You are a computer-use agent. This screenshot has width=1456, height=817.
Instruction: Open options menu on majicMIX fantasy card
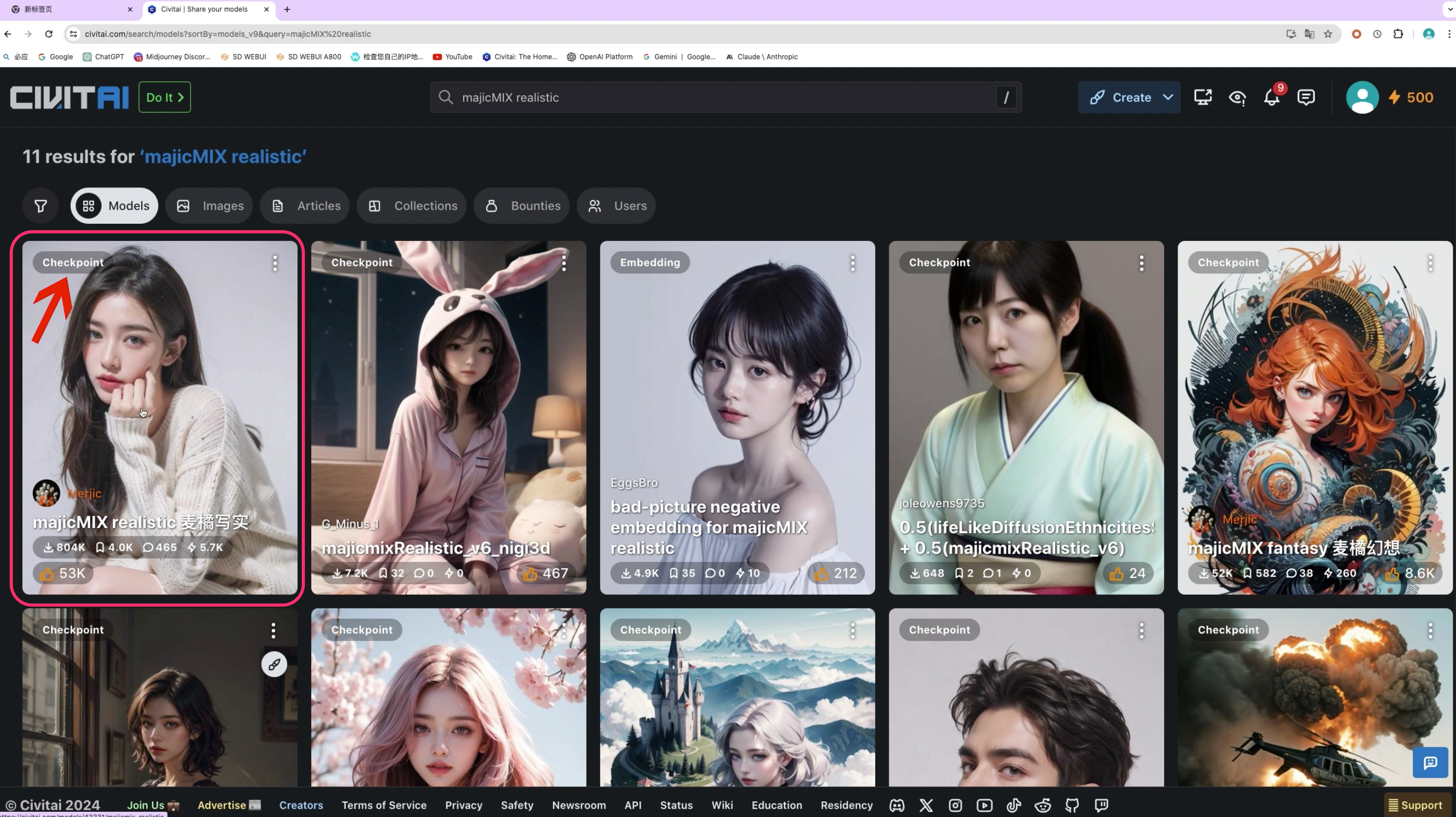tap(1431, 263)
